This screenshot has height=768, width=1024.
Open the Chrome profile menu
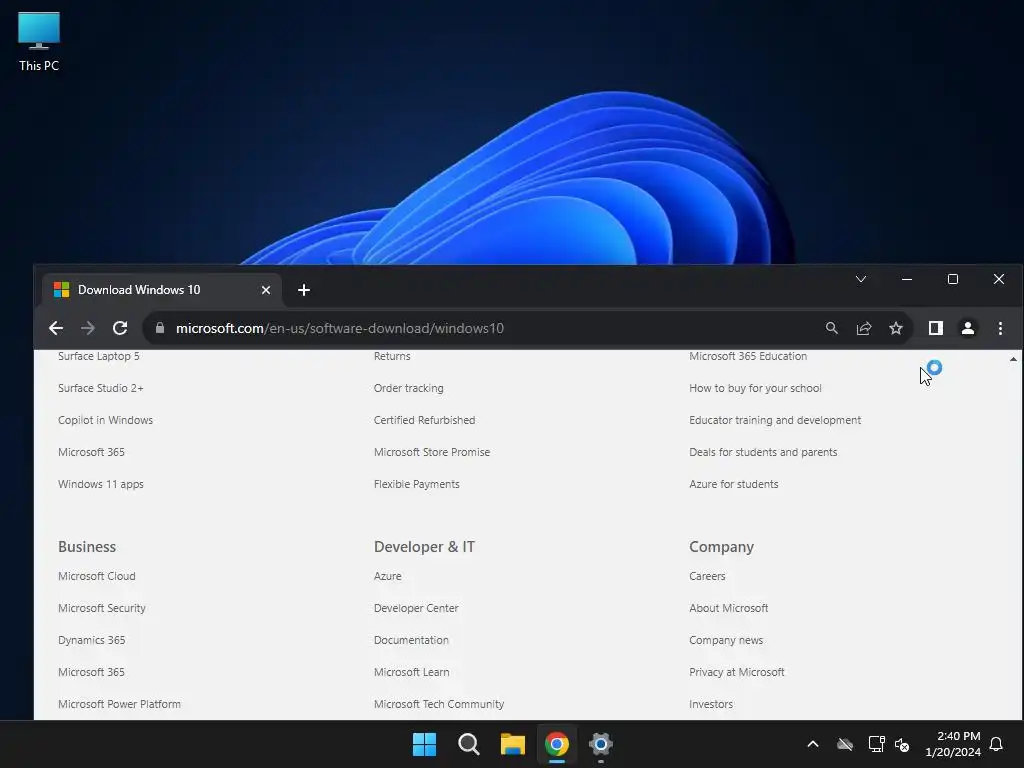968,328
